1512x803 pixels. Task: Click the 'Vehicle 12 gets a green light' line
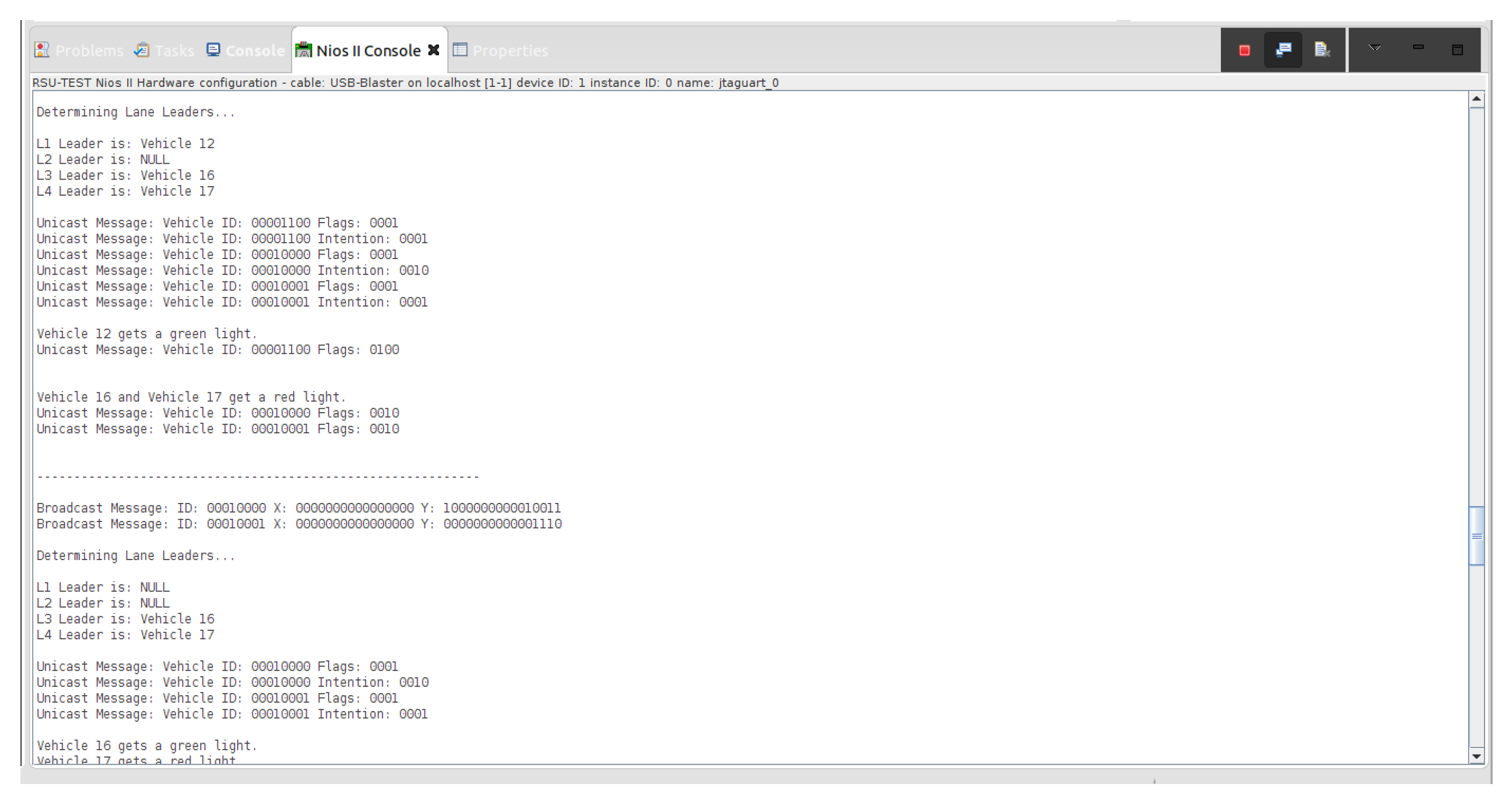[x=147, y=334]
